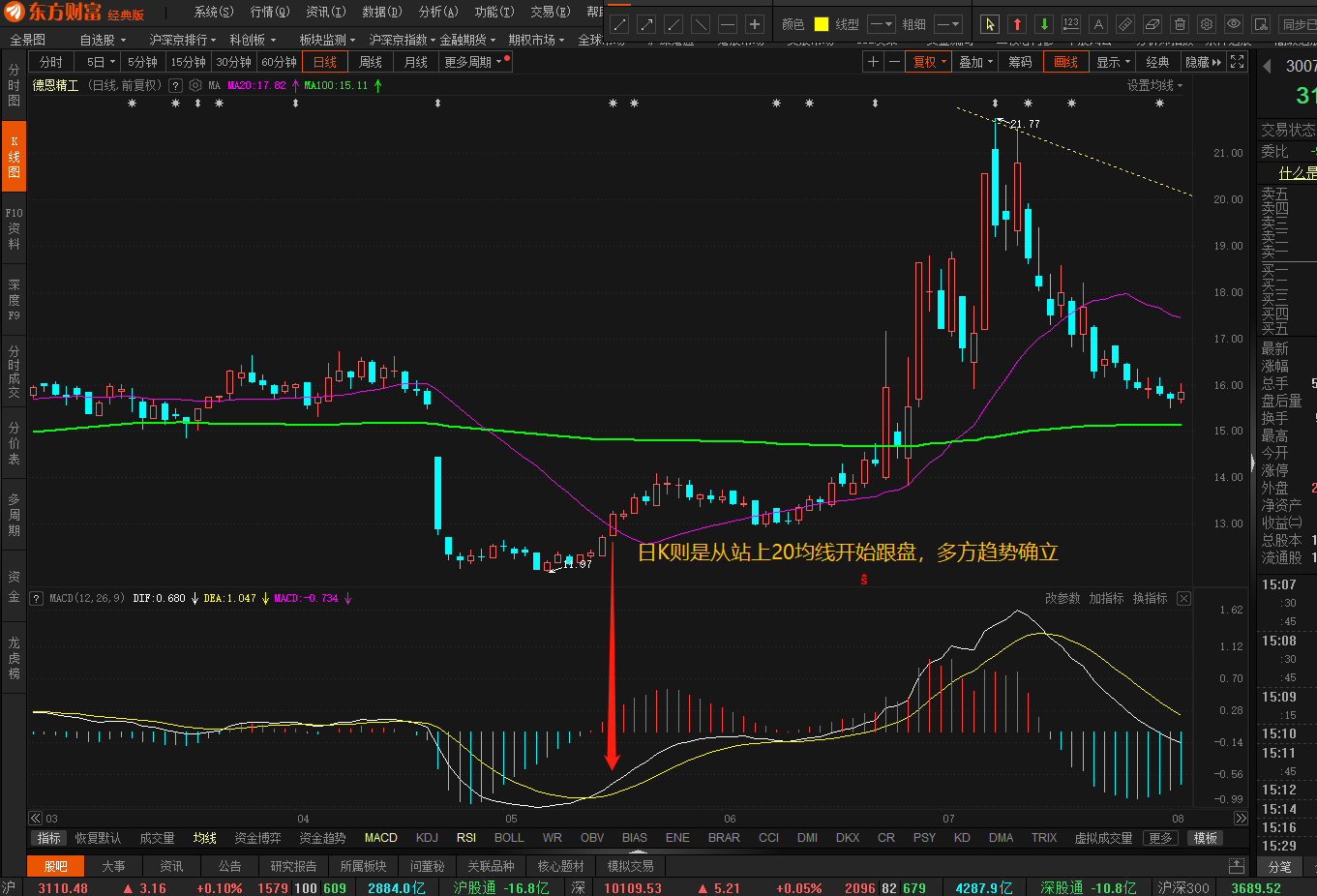This screenshot has width=1317, height=896.
Task: Open help question mark beside 德恩精工
Action: click(175, 85)
